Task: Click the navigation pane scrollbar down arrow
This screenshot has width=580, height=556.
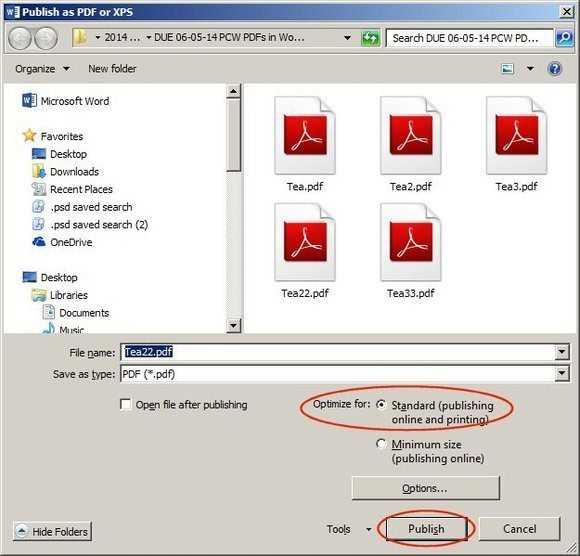Action: [233, 326]
